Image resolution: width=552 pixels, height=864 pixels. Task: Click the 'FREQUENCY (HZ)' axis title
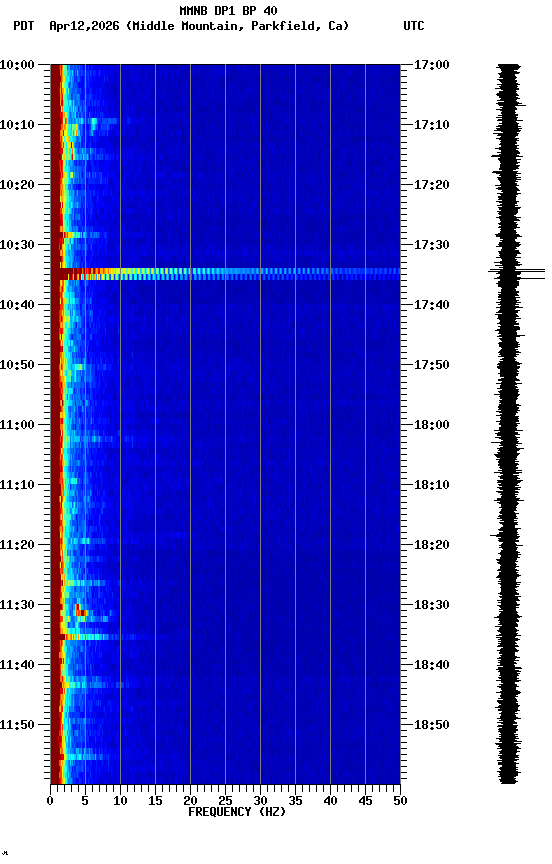237,812
